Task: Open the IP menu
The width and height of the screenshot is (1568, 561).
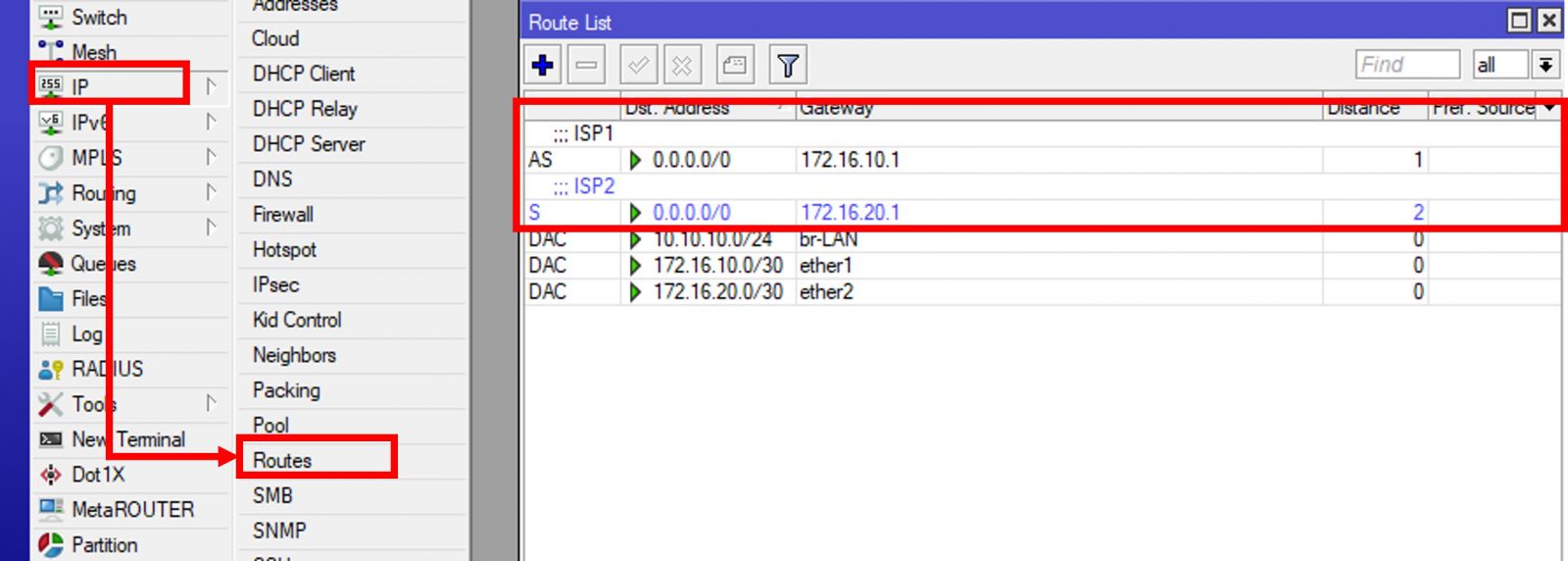Action: (80, 87)
